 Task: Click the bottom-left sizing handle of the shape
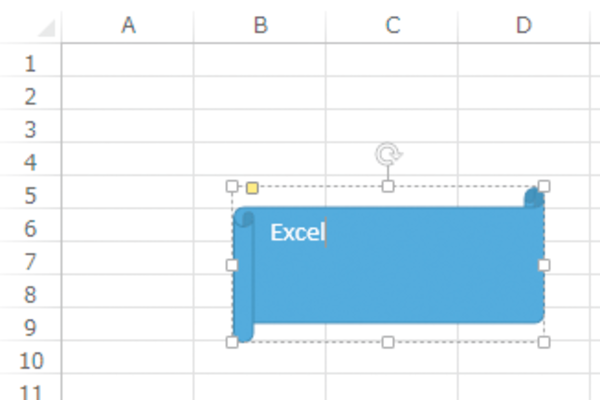coord(232,342)
